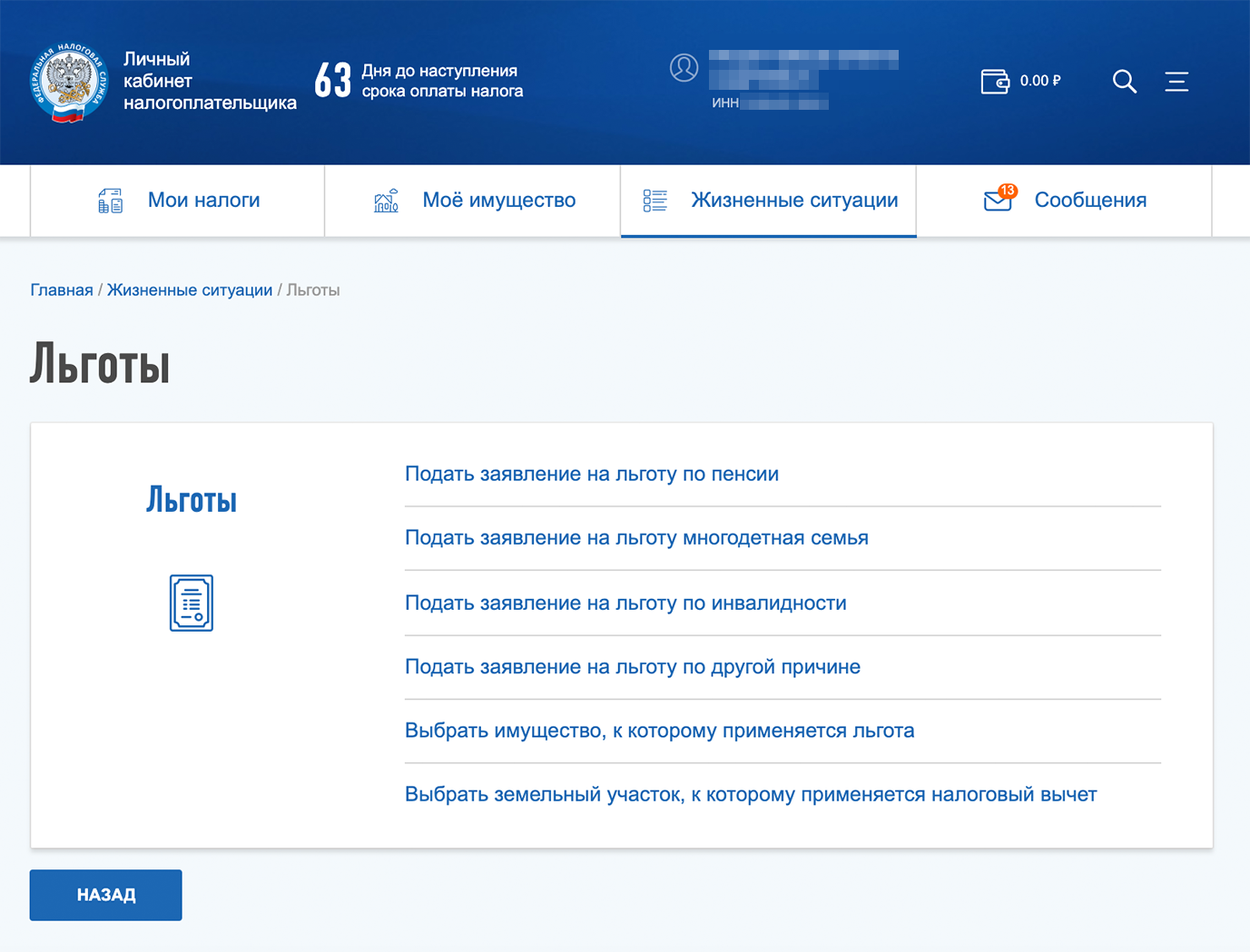Open site search magnifier icon
The height and width of the screenshot is (952, 1250).
click(1125, 82)
